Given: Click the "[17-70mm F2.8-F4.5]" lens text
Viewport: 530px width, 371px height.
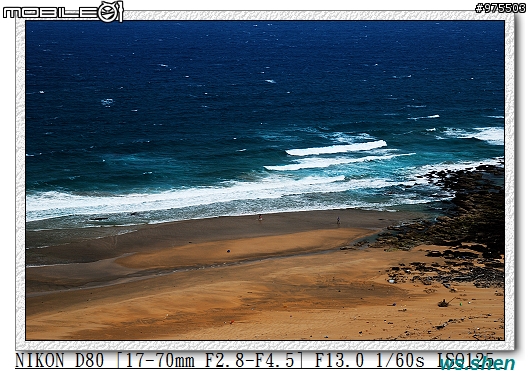Looking at the screenshot, I should 210,360.
